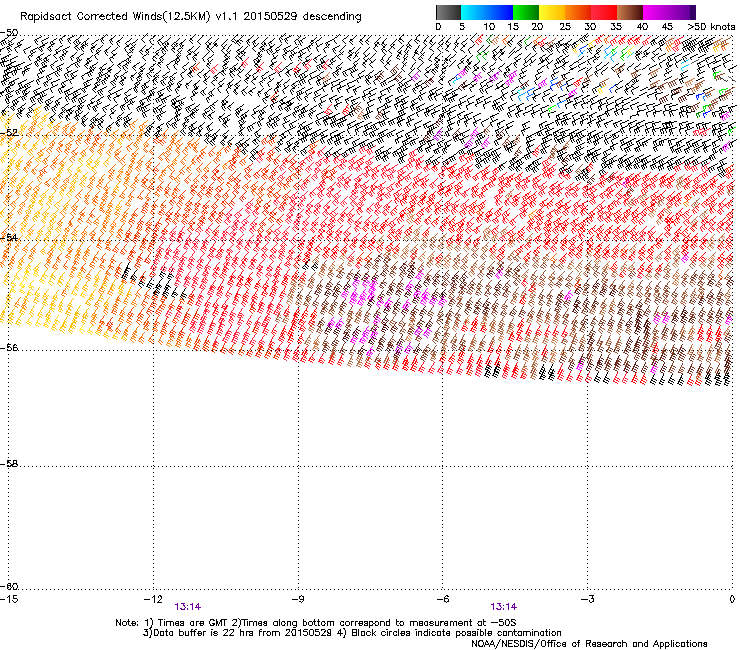Click the "-9" longitude axis label
This screenshot has width=740, height=650.
pos(298,599)
